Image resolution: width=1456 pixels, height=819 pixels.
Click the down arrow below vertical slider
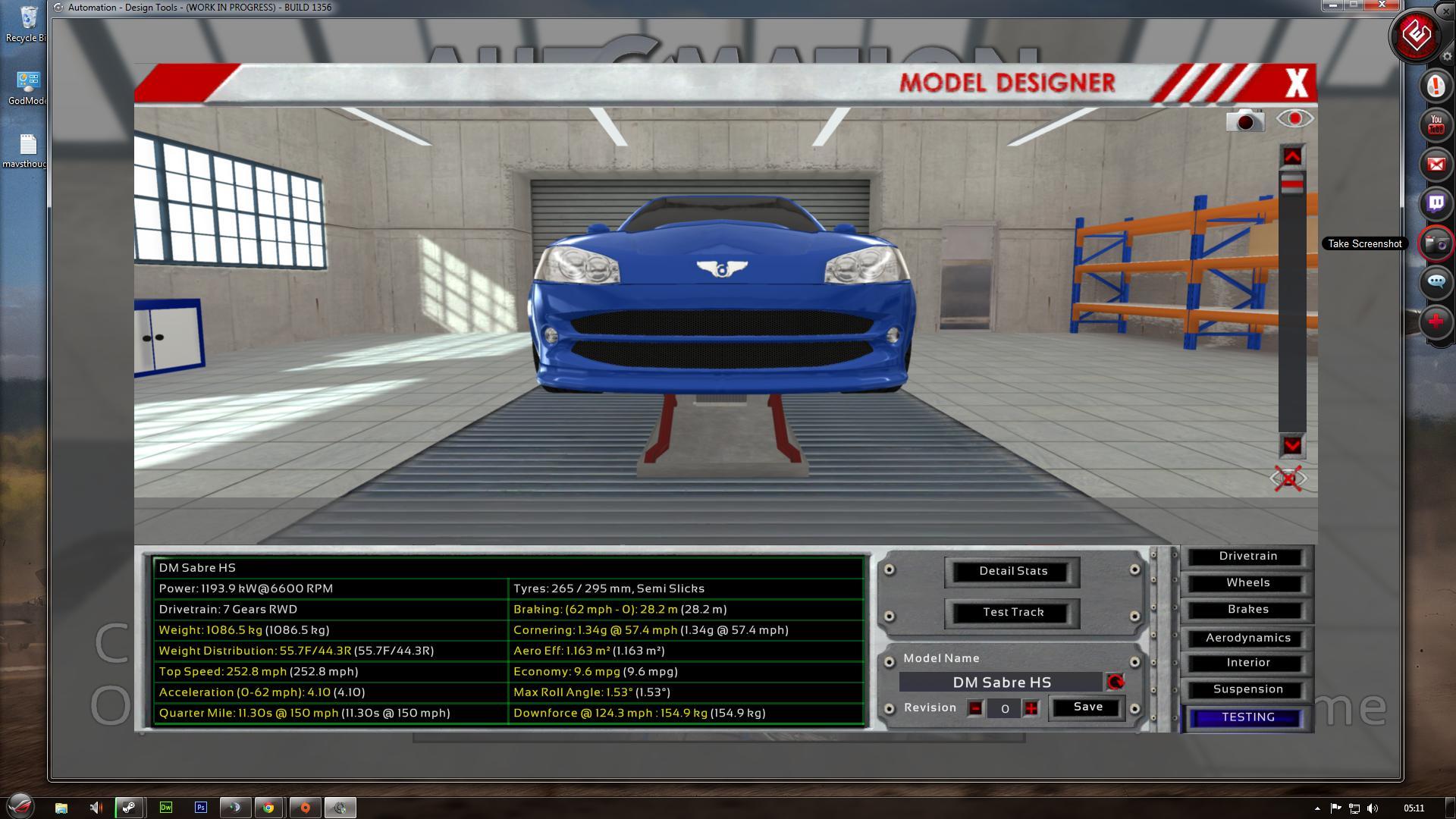[1292, 445]
